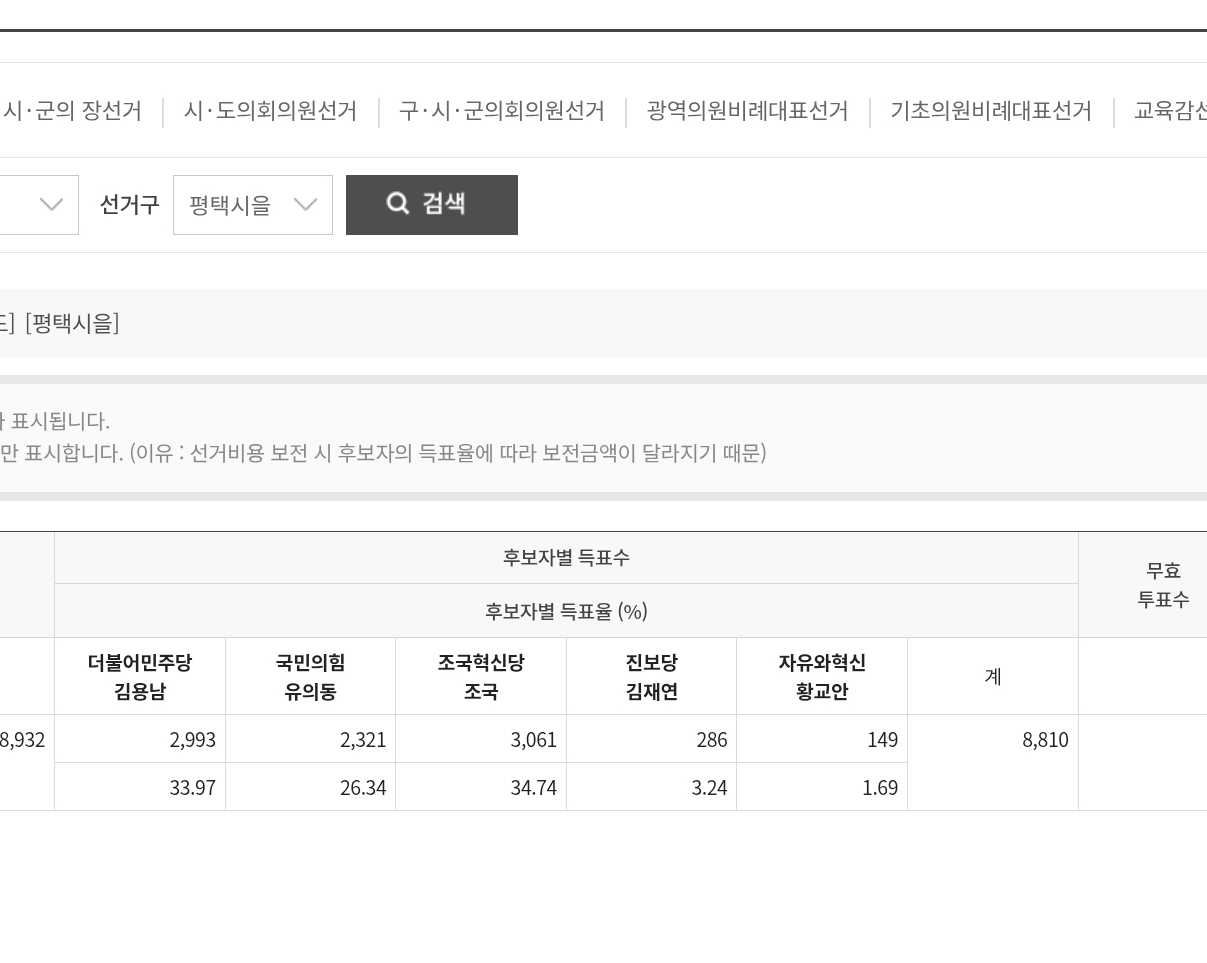Click the 자유와혁신 황교안 column header
The image size is (1207, 963).
(x=822, y=677)
